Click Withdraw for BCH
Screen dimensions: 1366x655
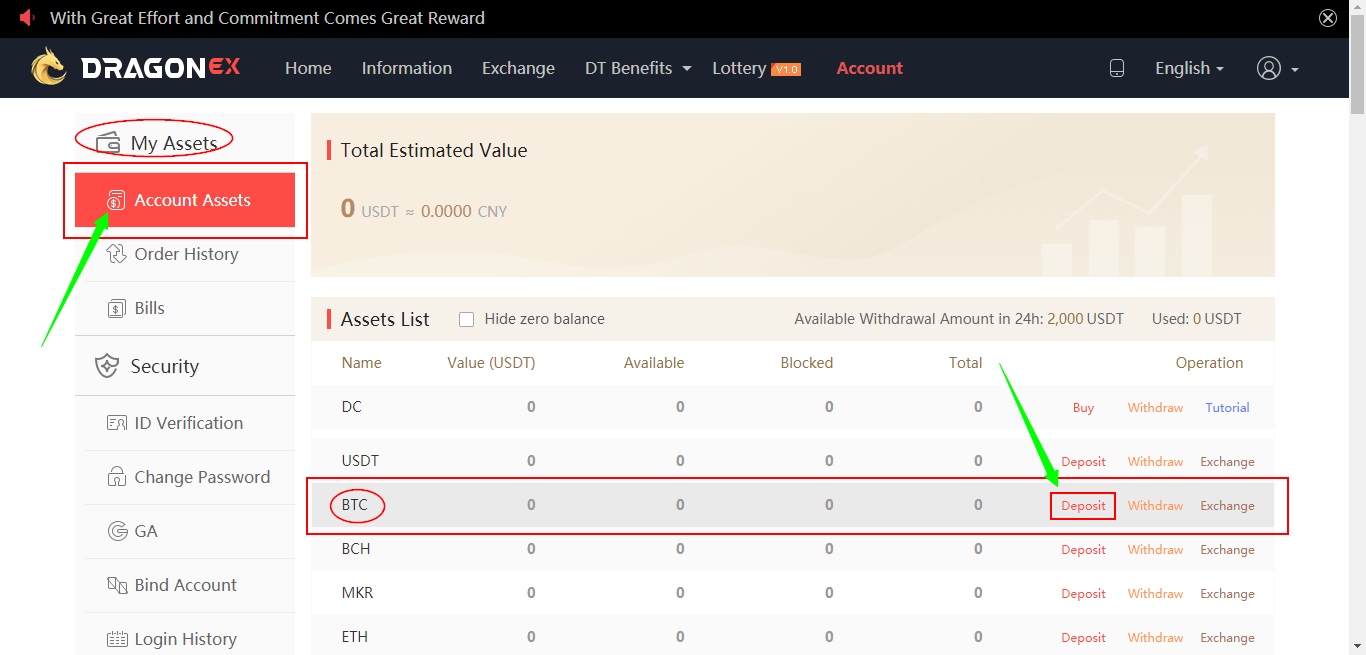point(1155,550)
